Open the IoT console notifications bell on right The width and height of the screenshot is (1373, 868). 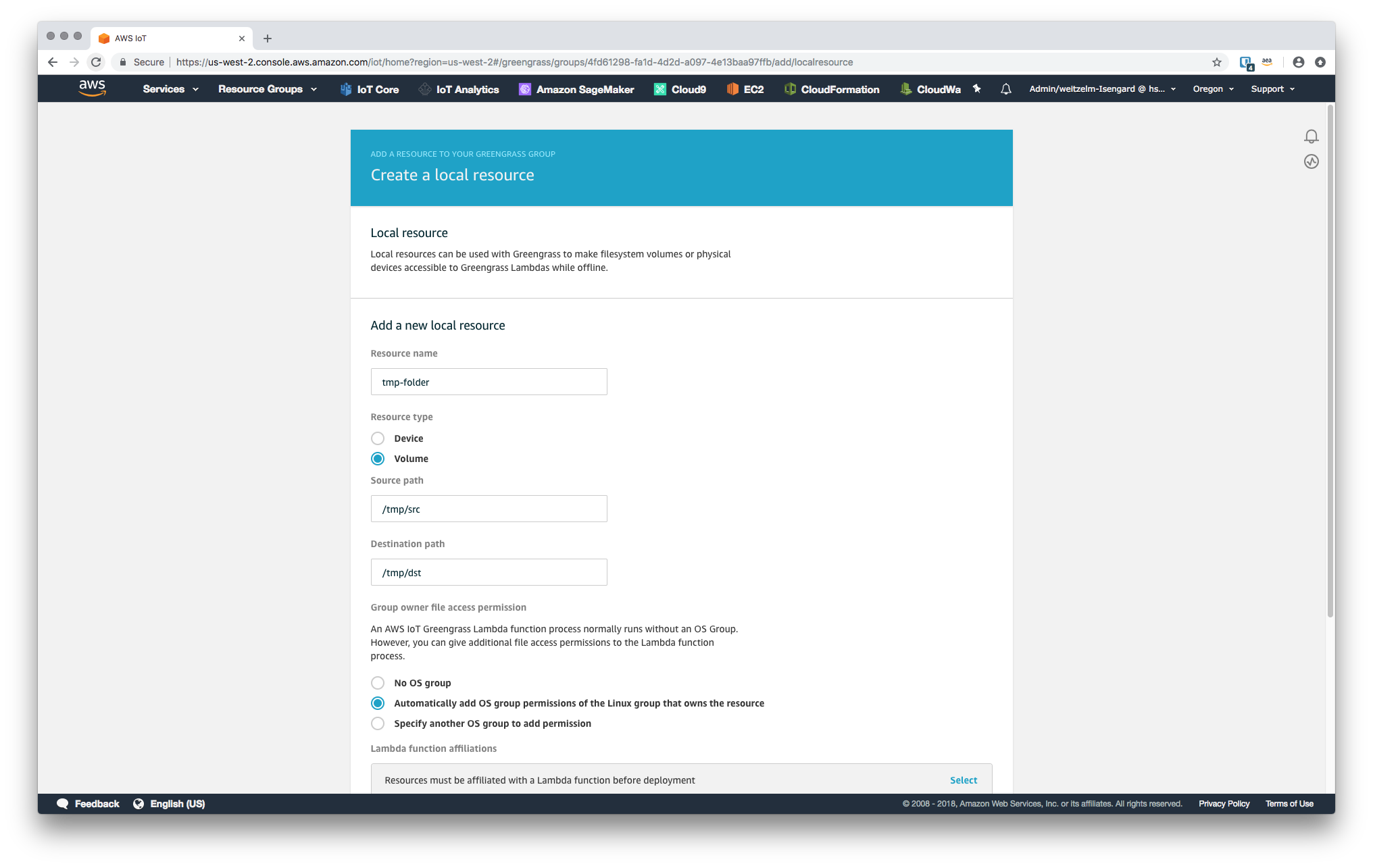1311,136
